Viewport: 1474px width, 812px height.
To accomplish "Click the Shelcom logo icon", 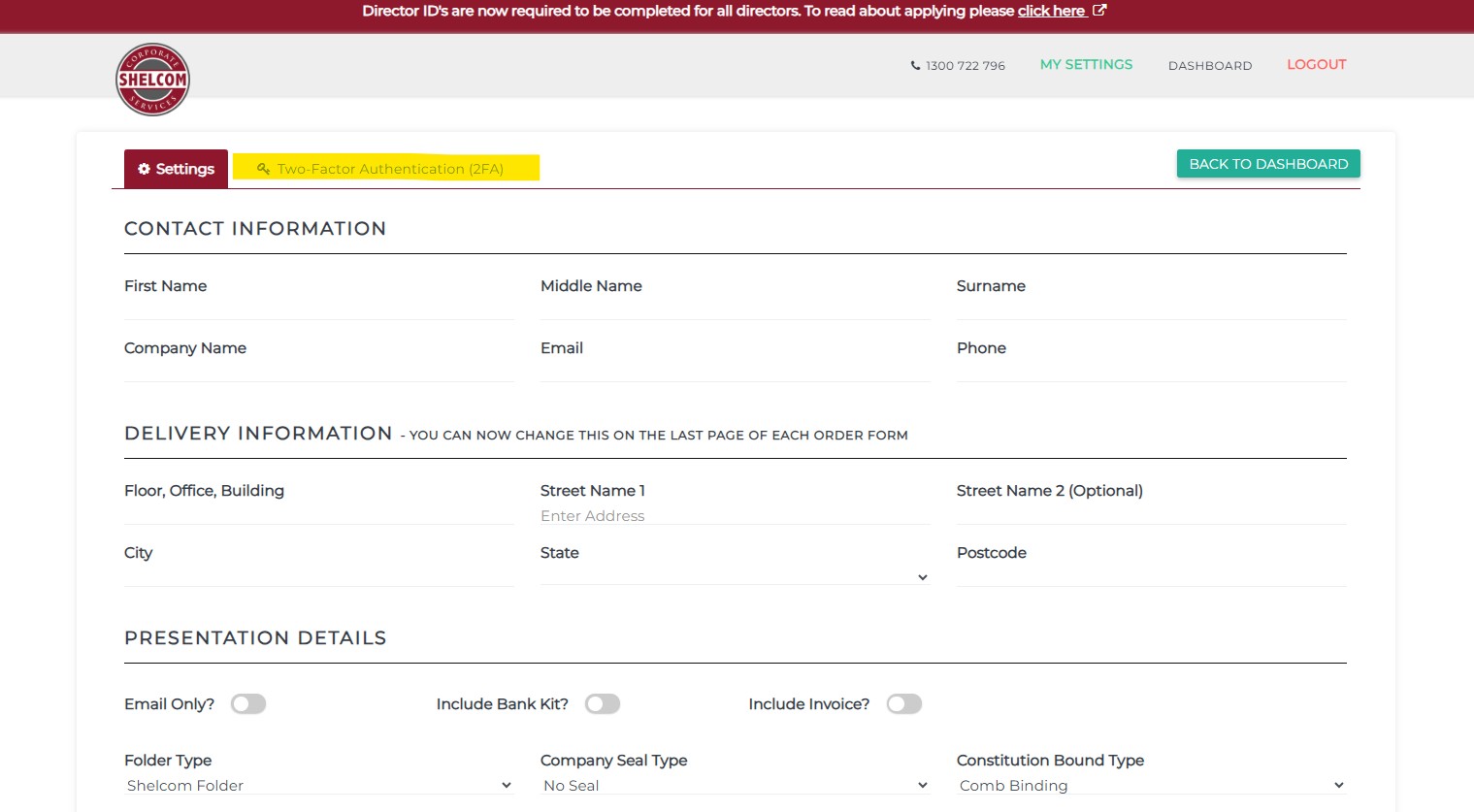I will (x=152, y=80).
